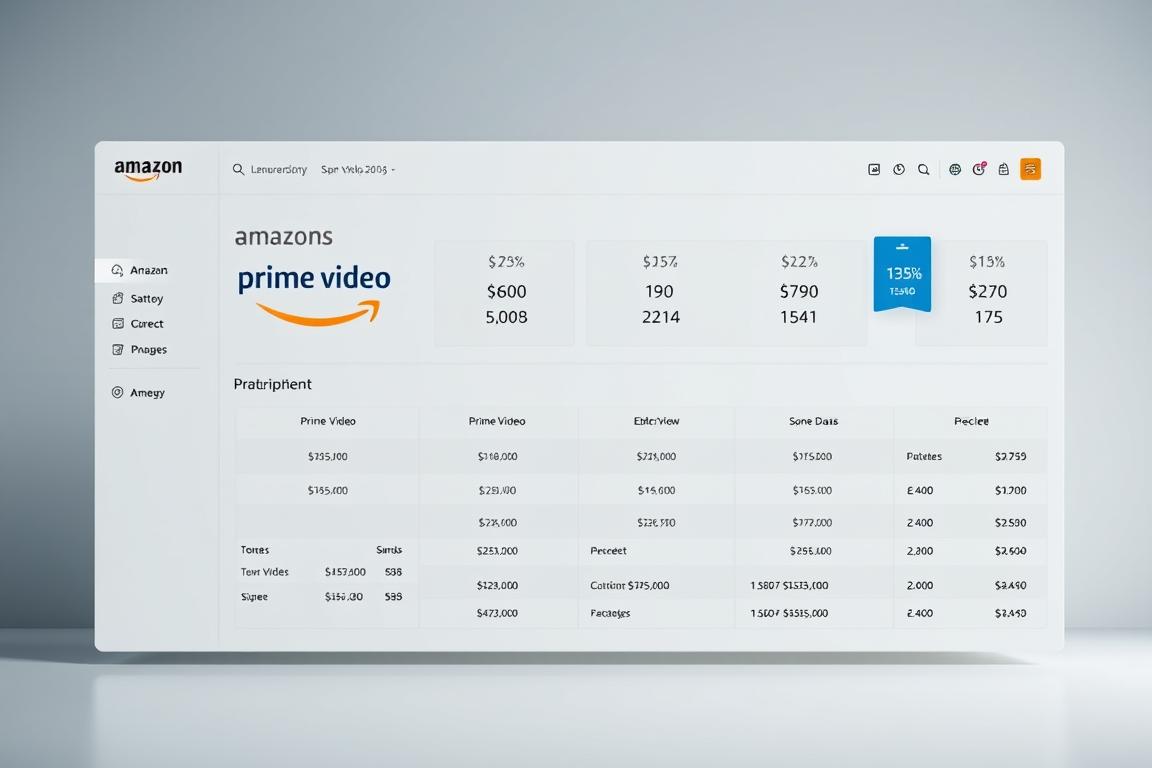Click the Torres label

pyautogui.click(x=255, y=550)
